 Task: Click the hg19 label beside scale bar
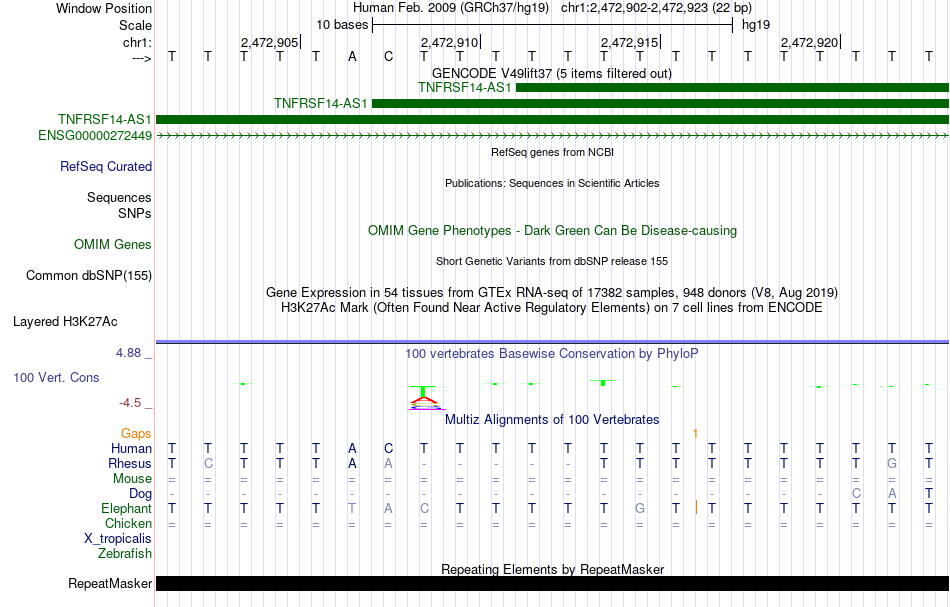[x=756, y=25]
